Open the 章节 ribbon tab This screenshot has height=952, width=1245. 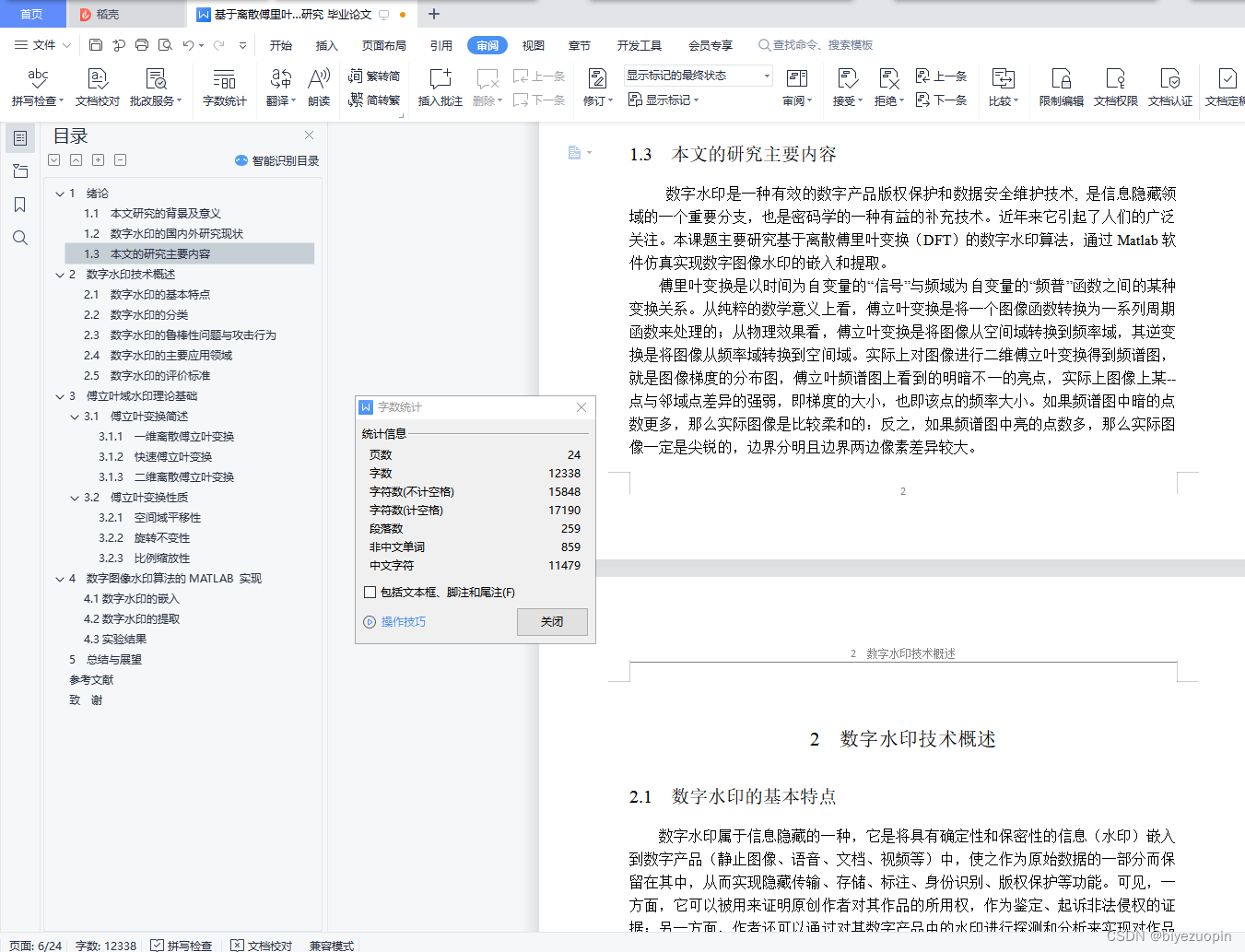coord(580,45)
